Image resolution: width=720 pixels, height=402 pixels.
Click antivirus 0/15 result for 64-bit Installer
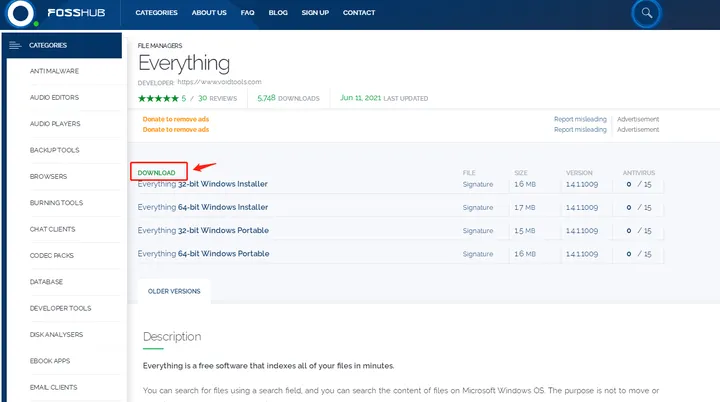pyautogui.click(x=639, y=208)
